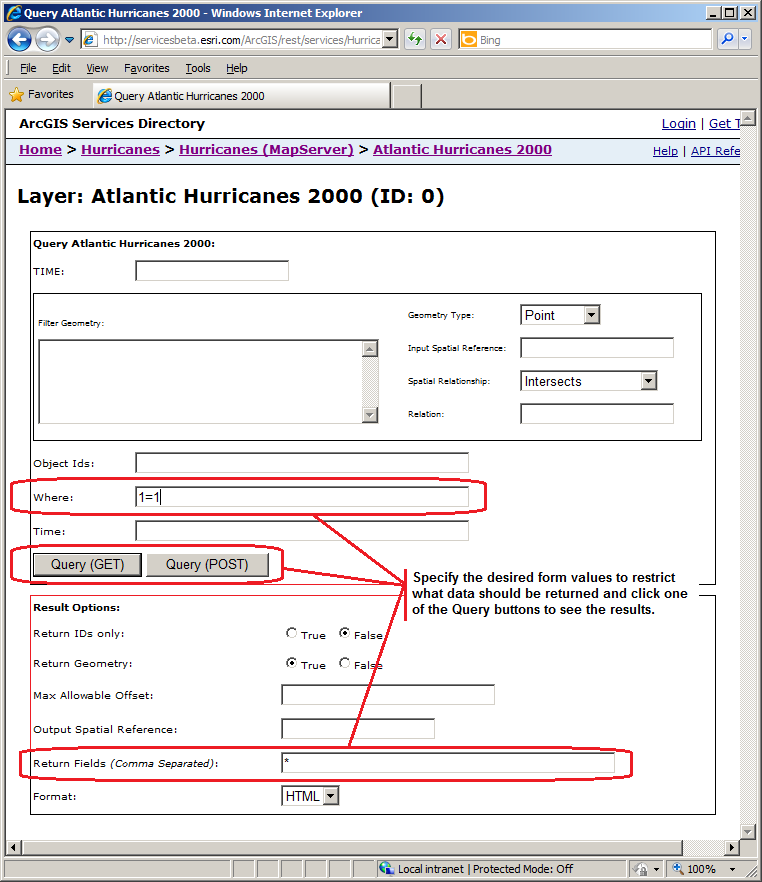Screen dimensions: 762x882
Task: Click the Local intranet zone globe icon
Action: click(386, 868)
